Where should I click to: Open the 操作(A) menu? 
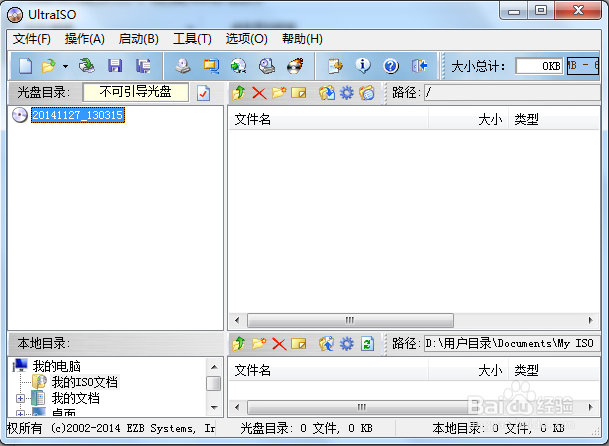pos(85,39)
